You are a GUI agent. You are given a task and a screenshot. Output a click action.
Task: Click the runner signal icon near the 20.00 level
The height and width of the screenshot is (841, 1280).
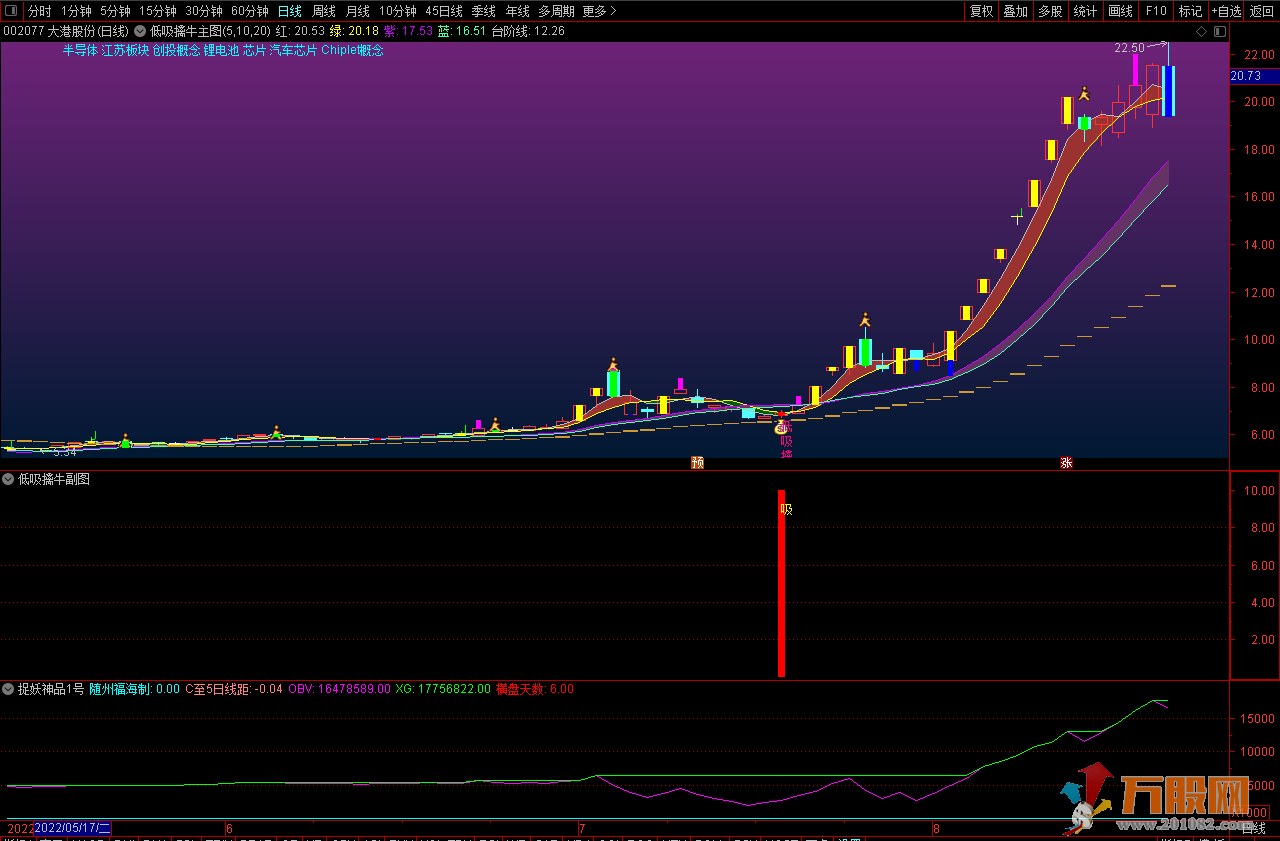pyautogui.click(x=1084, y=94)
